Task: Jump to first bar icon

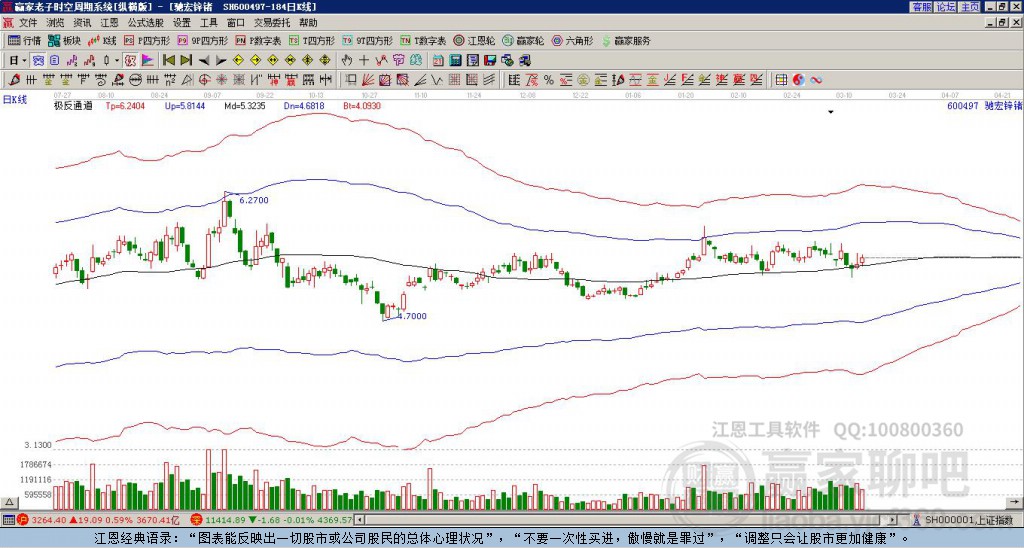Action: tap(168, 60)
